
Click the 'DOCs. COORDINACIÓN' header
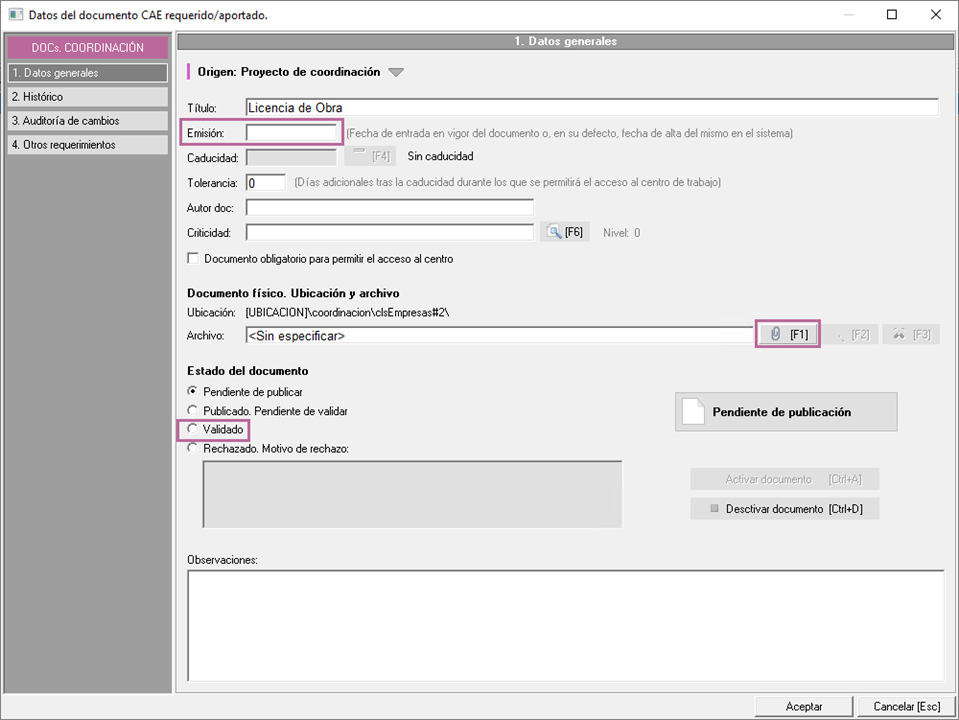(x=87, y=47)
